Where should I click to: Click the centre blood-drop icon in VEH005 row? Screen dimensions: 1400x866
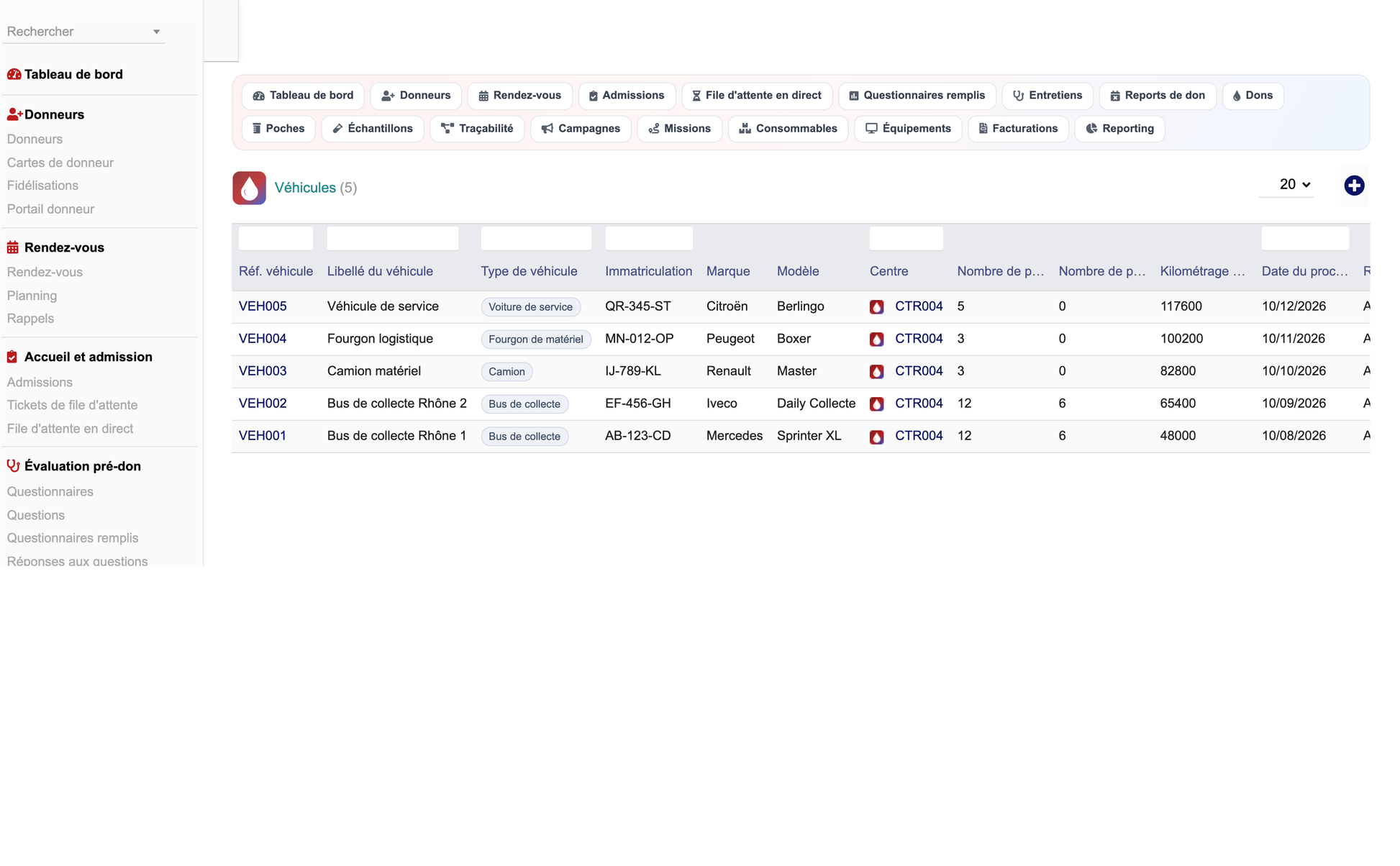(876, 306)
